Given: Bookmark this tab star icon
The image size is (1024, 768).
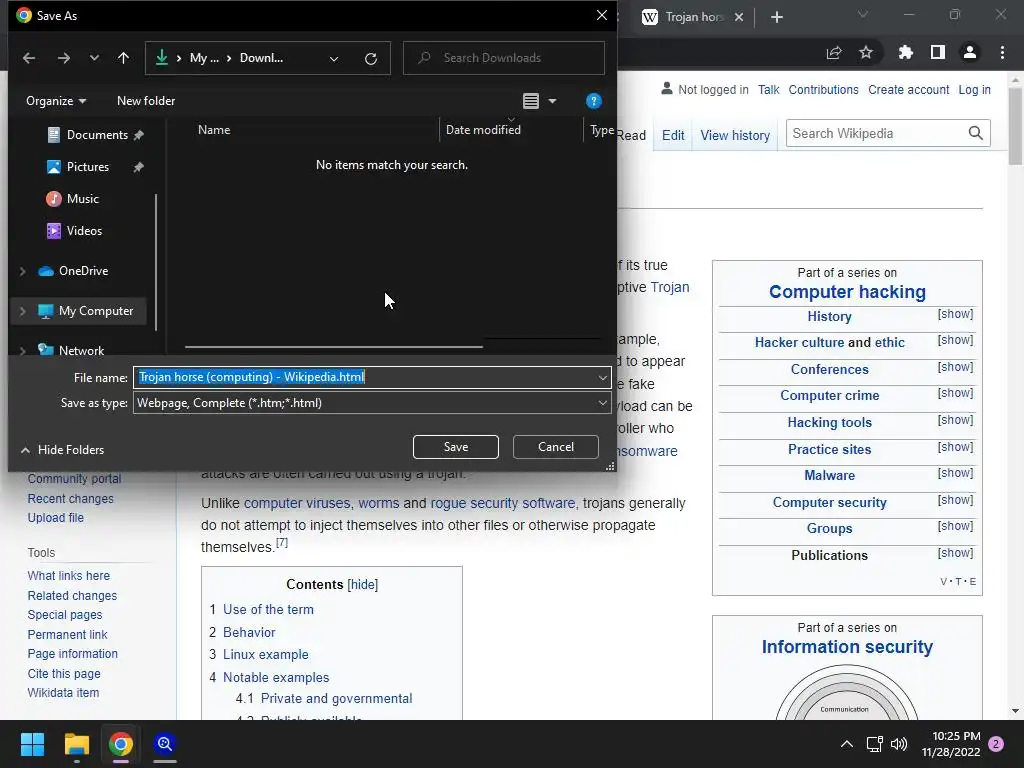Looking at the screenshot, I should (866, 53).
